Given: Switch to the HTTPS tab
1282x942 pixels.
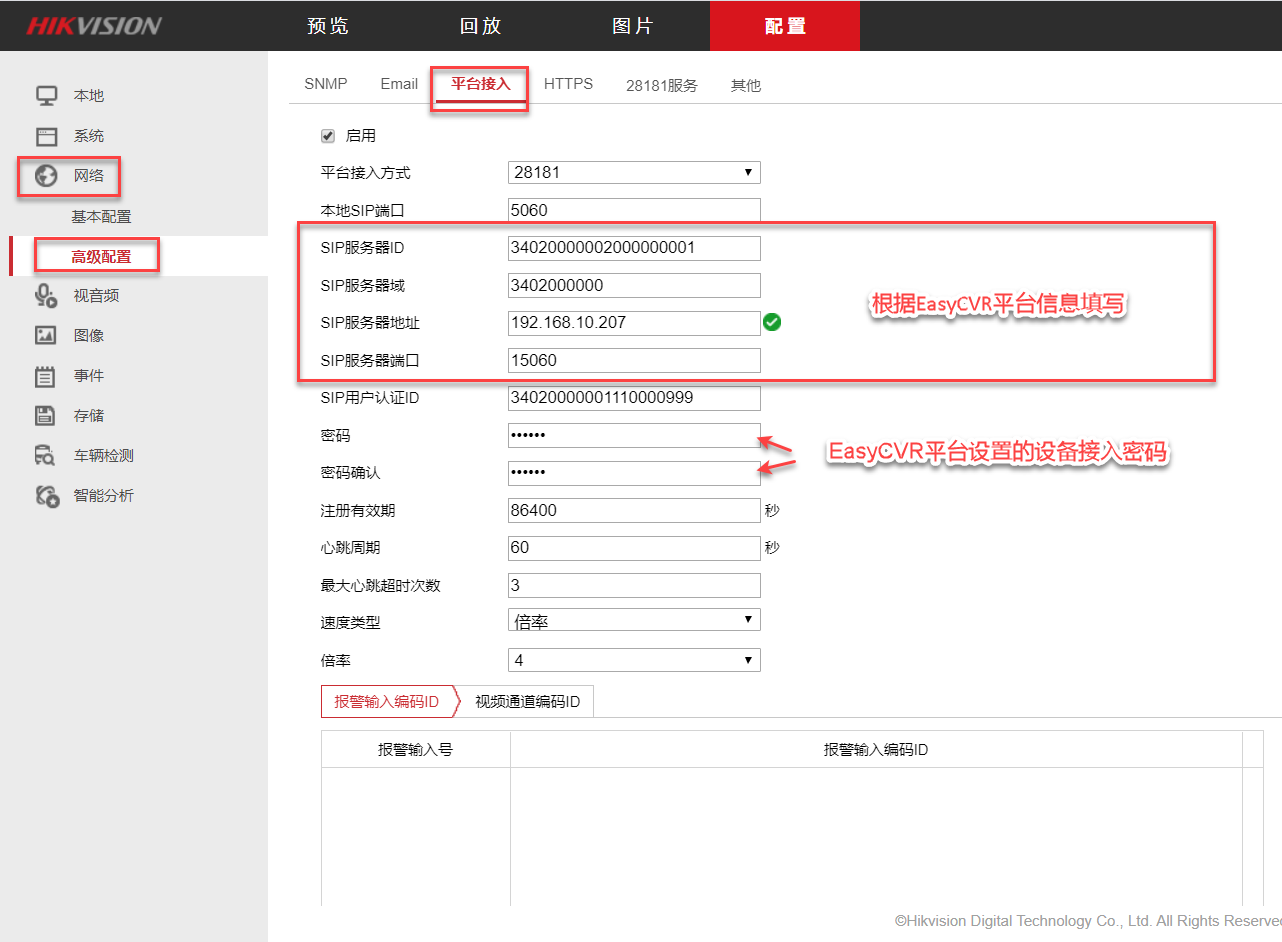Looking at the screenshot, I should pos(568,84).
